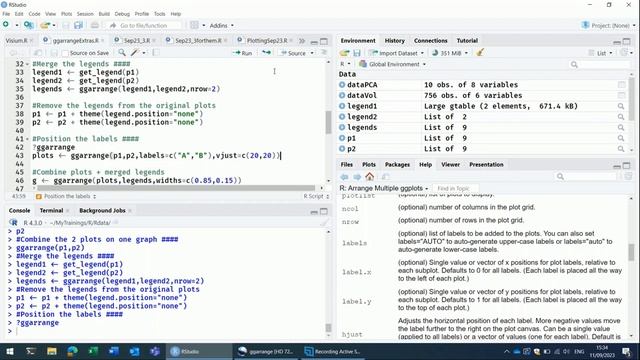
Task: Click the Print document icon
Action: click(95, 25)
